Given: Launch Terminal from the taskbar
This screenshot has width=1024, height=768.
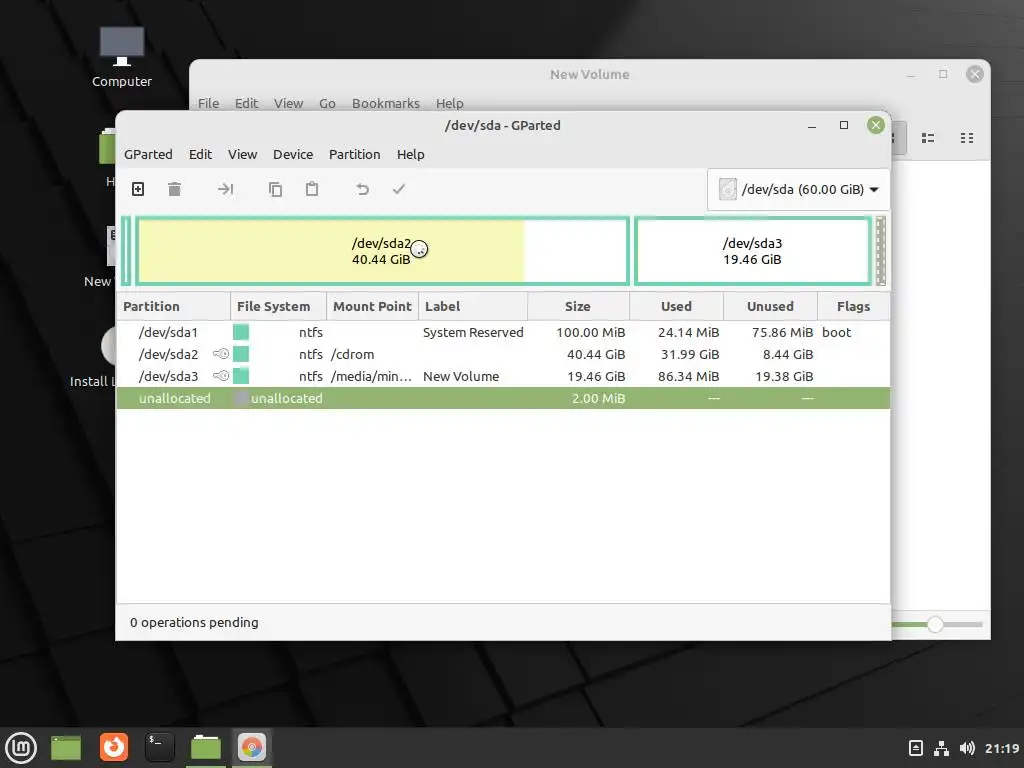Looking at the screenshot, I should pyautogui.click(x=159, y=748).
